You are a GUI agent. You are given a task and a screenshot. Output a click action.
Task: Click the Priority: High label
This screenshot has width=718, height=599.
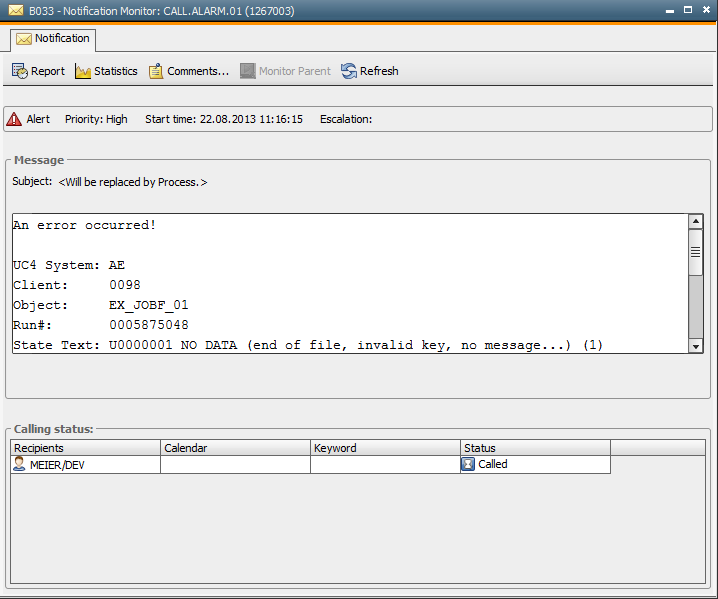pos(96,119)
